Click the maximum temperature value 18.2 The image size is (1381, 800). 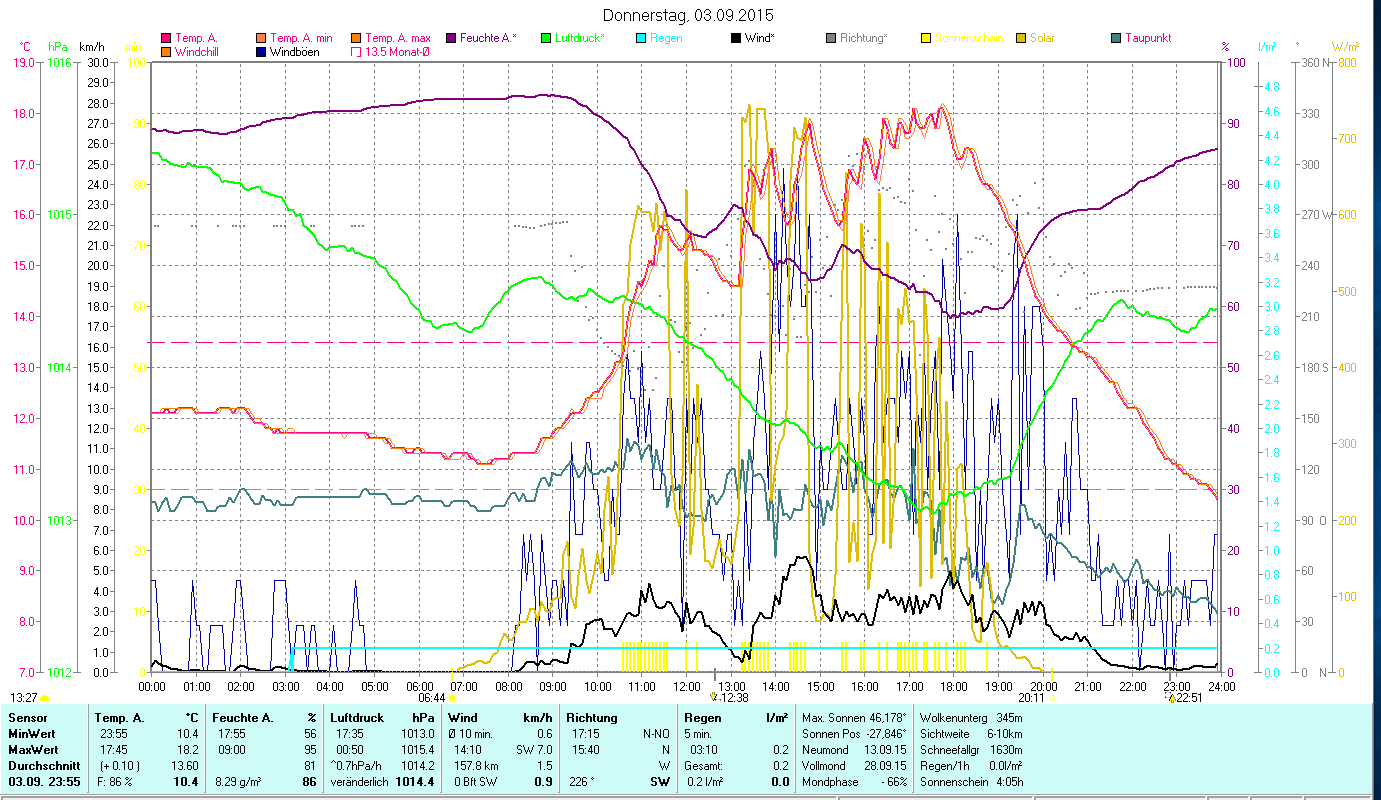(187, 749)
